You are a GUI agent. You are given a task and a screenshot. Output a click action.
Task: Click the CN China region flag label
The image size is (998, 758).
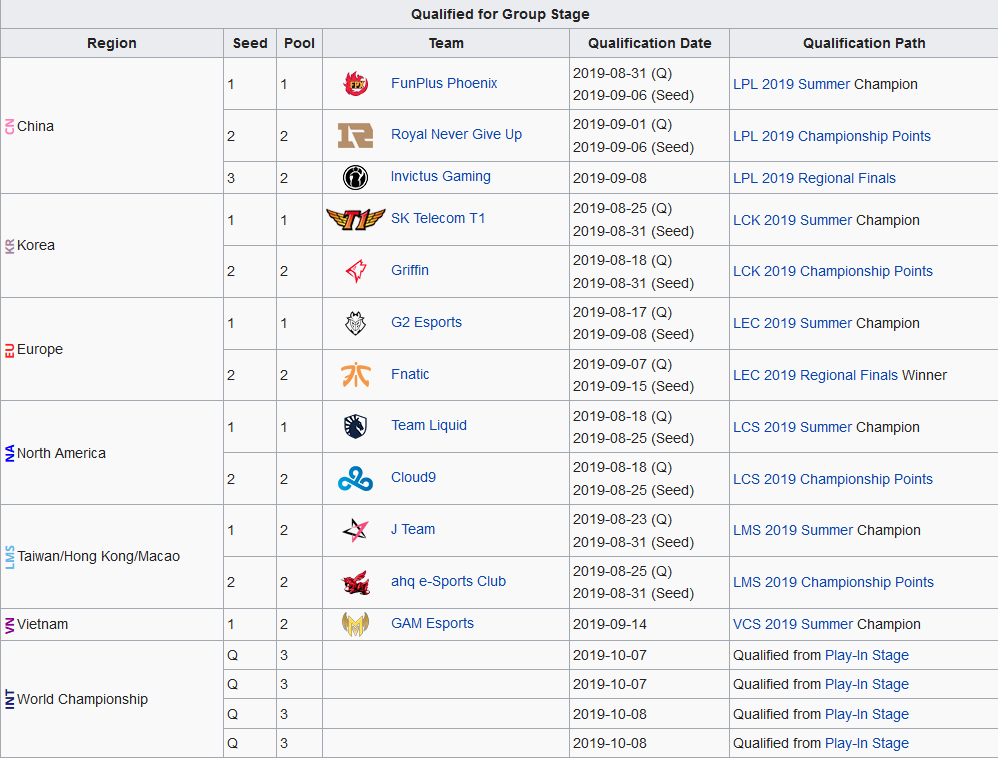11,126
